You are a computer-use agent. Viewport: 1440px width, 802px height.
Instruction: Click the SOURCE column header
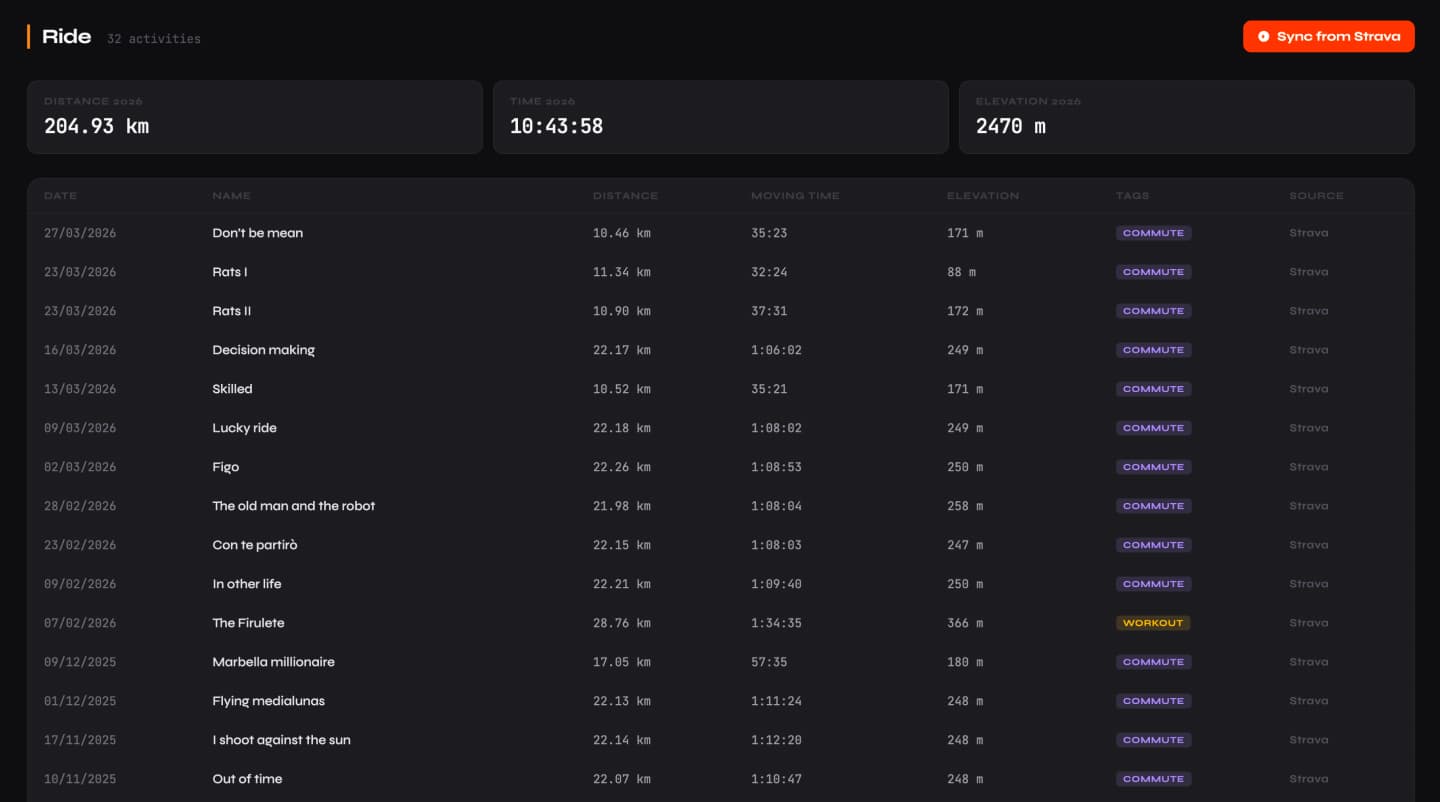tap(1316, 196)
